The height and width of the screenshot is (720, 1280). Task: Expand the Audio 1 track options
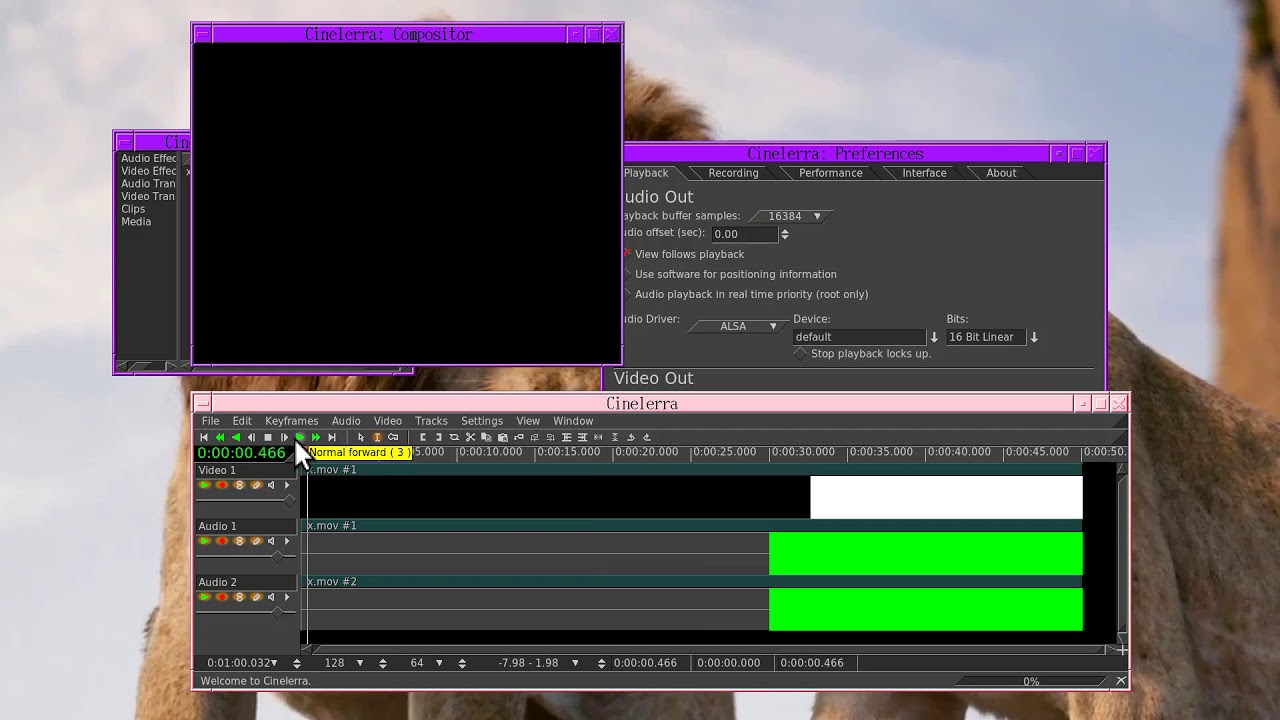coord(287,541)
